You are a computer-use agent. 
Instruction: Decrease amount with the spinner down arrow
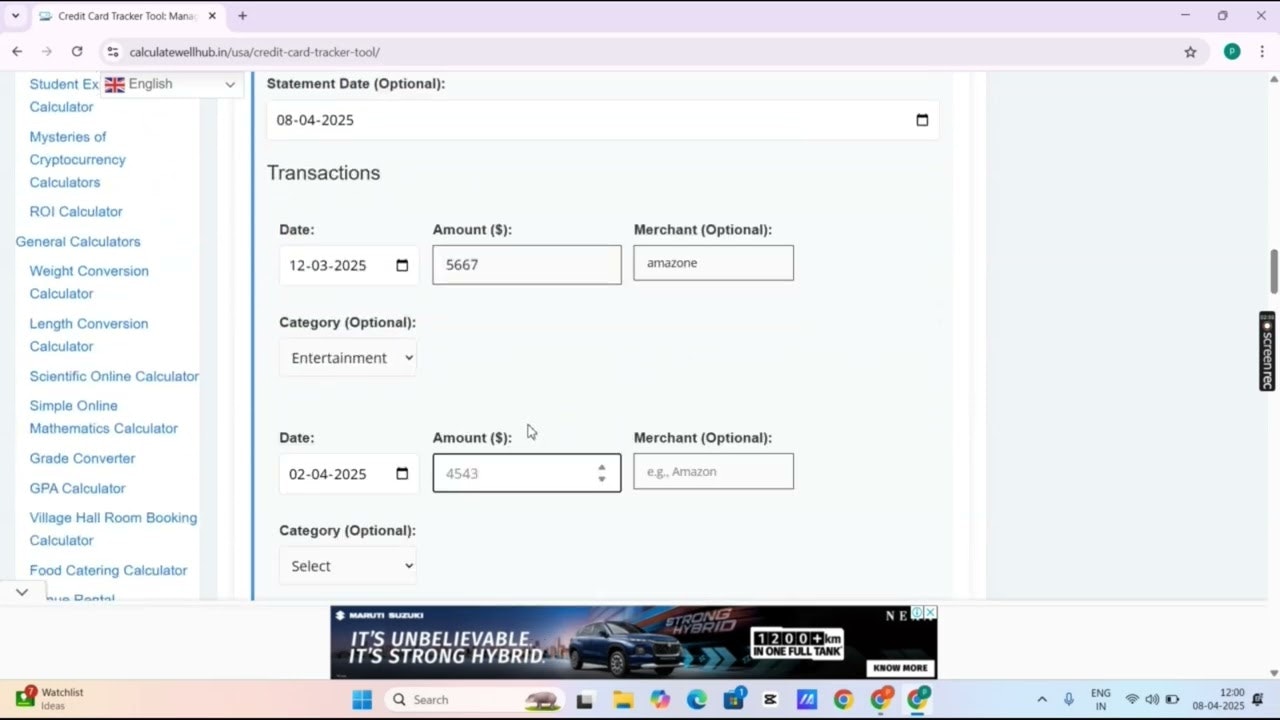click(x=601, y=479)
